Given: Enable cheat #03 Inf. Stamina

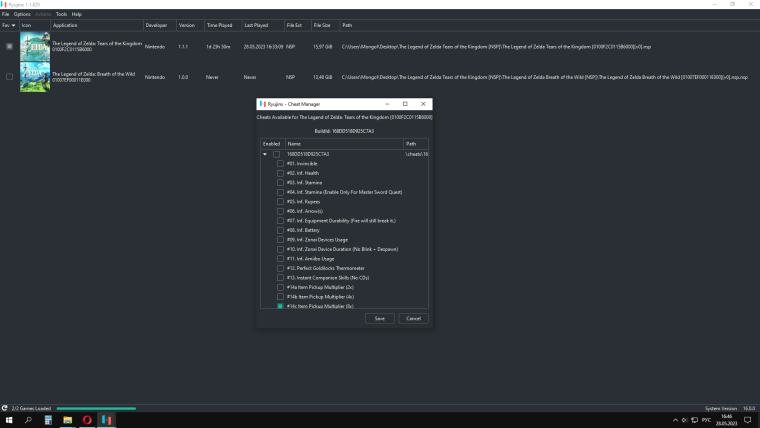Looking at the screenshot, I should 280,183.
